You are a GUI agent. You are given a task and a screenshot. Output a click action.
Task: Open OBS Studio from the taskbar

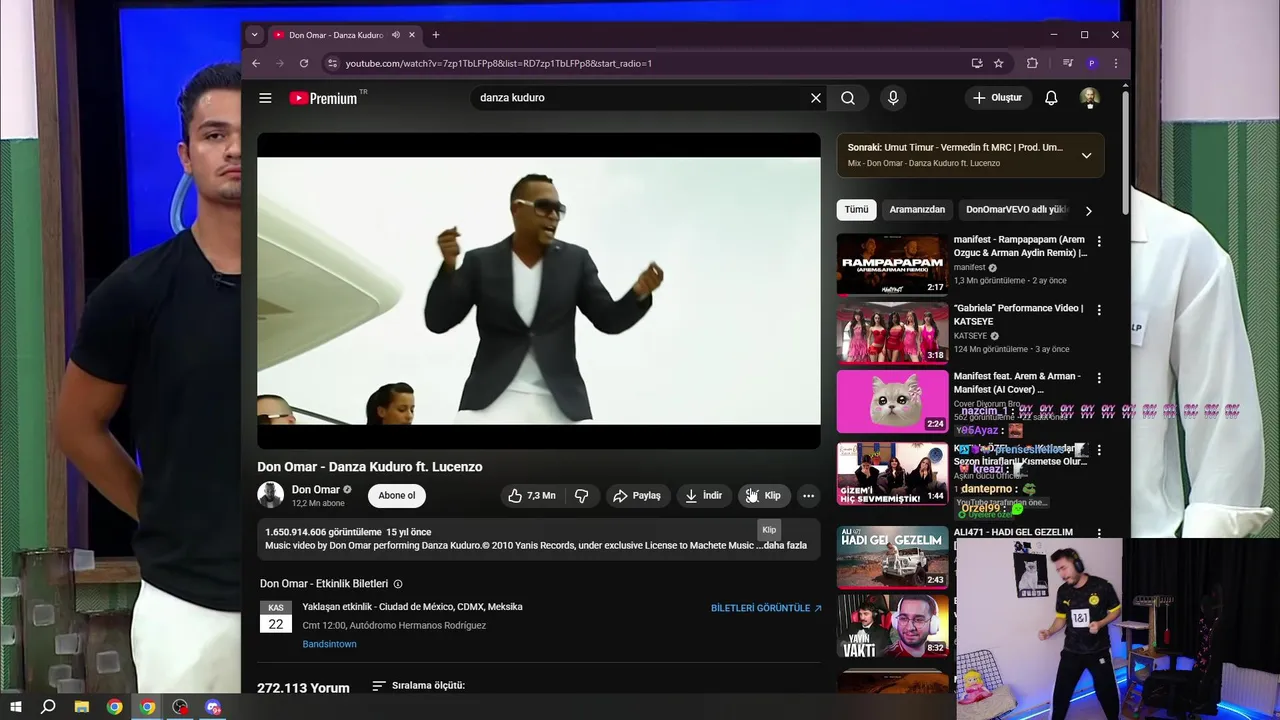pos(180,707)
